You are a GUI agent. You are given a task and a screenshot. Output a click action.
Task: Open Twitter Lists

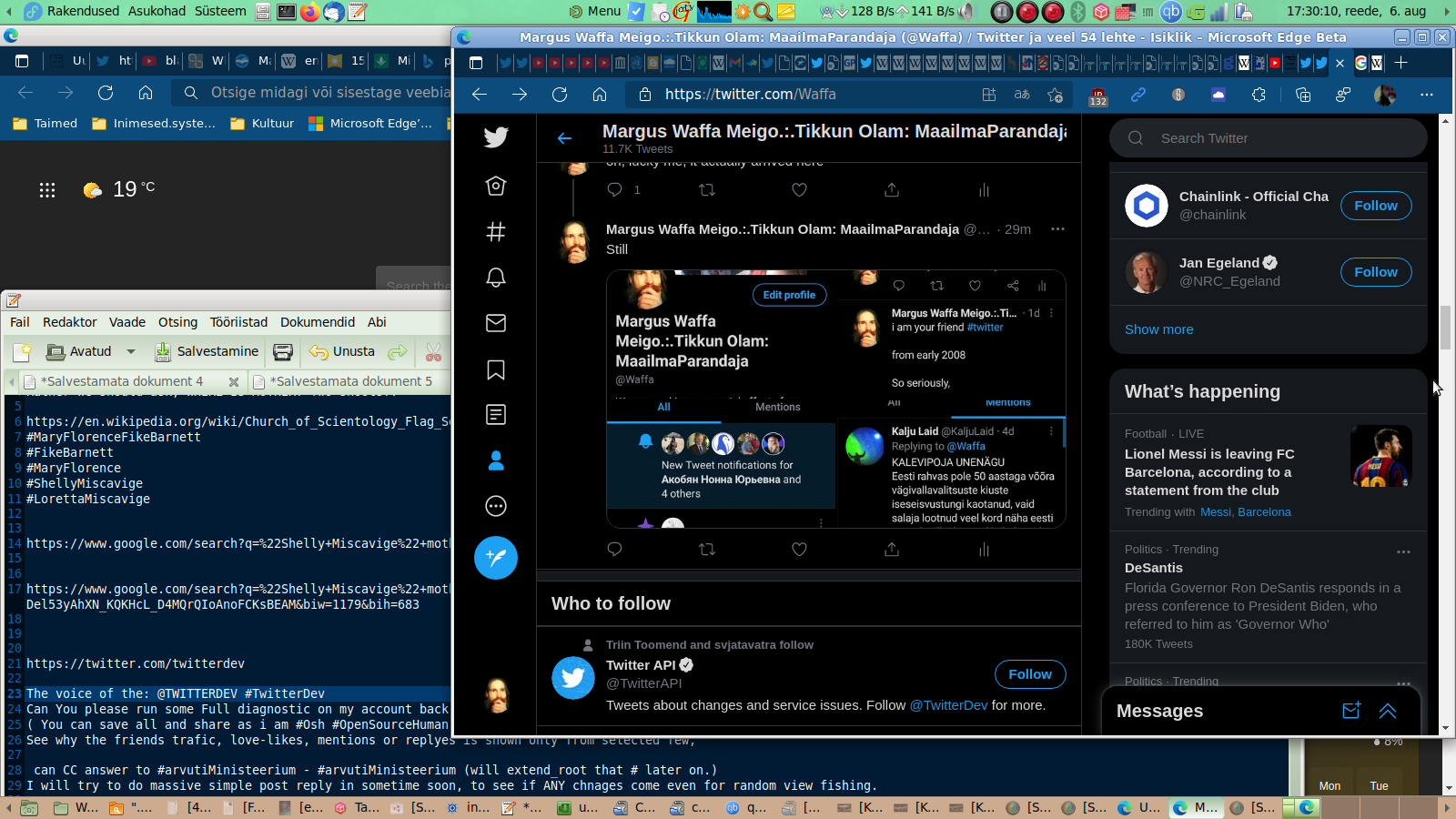(496, 415)
